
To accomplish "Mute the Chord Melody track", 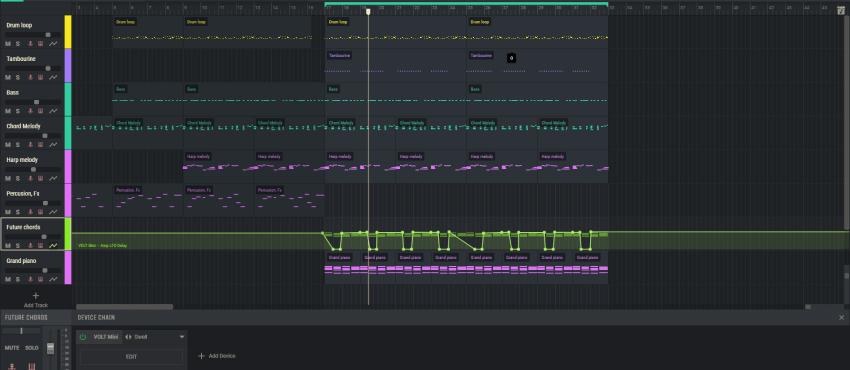I will [8, 145].
